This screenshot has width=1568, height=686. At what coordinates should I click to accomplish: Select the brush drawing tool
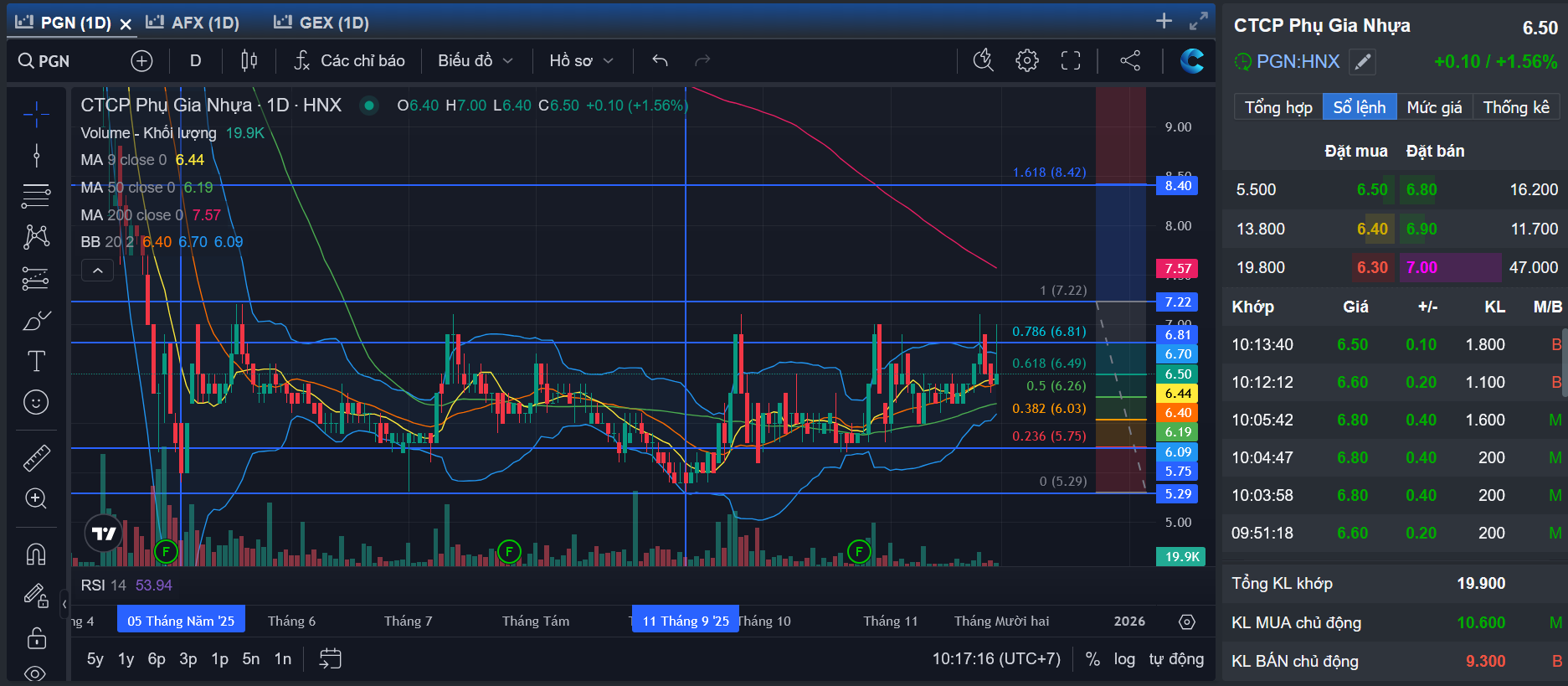point(36,320)
